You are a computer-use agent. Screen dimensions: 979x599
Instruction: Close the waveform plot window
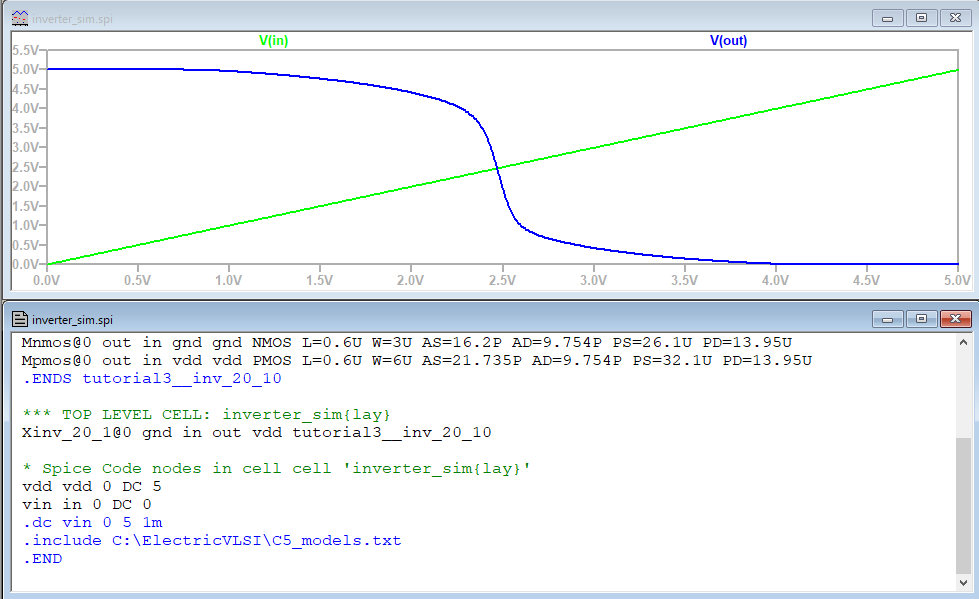pos(955,18)
